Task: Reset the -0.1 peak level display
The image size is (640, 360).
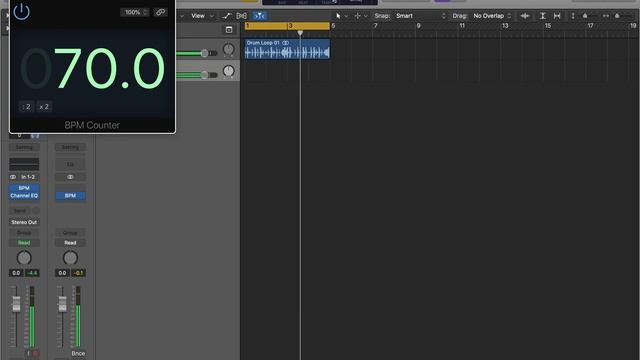Action: (x=78, y=273)
